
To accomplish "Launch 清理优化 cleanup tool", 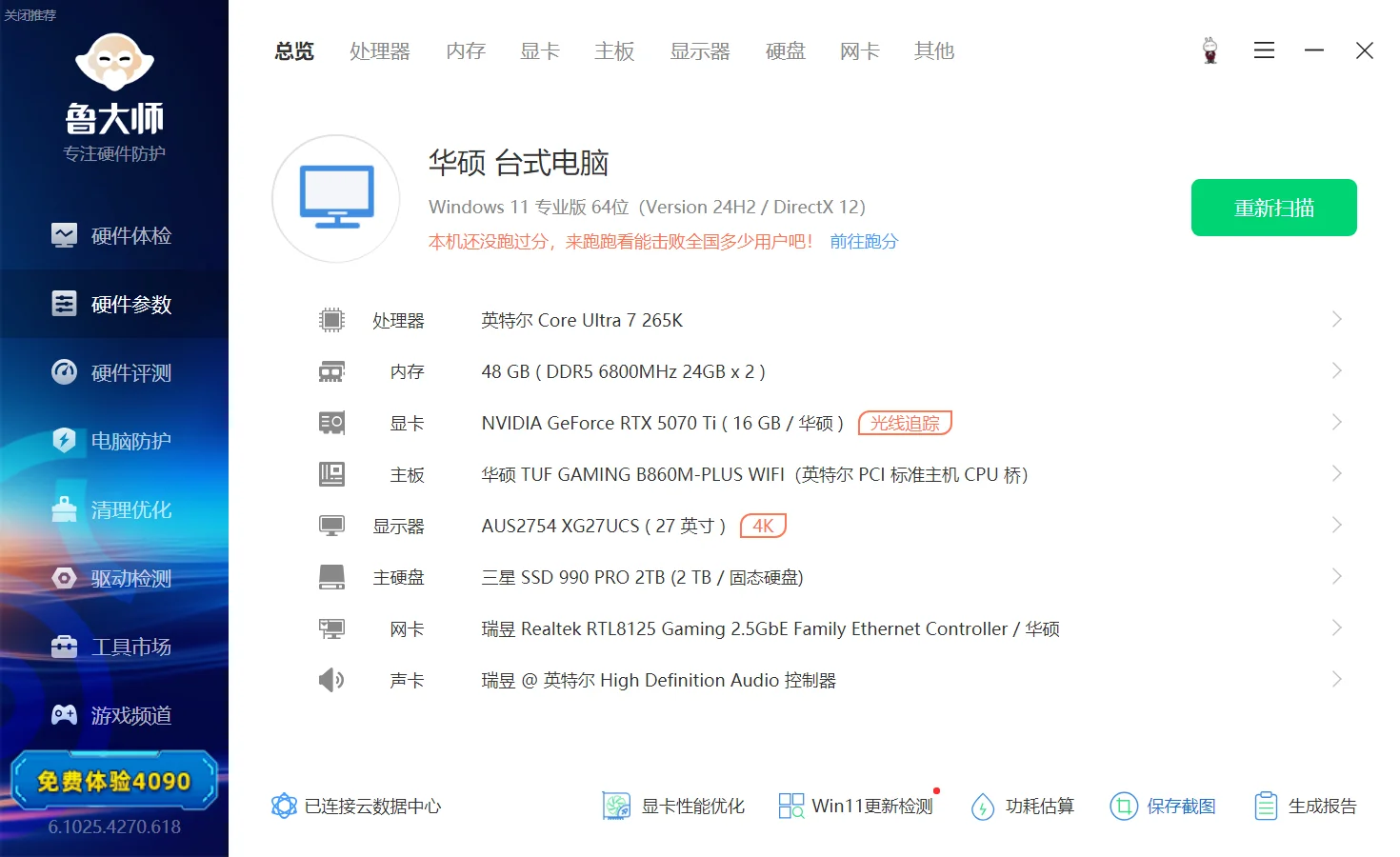I will click(x=114, y=509).
